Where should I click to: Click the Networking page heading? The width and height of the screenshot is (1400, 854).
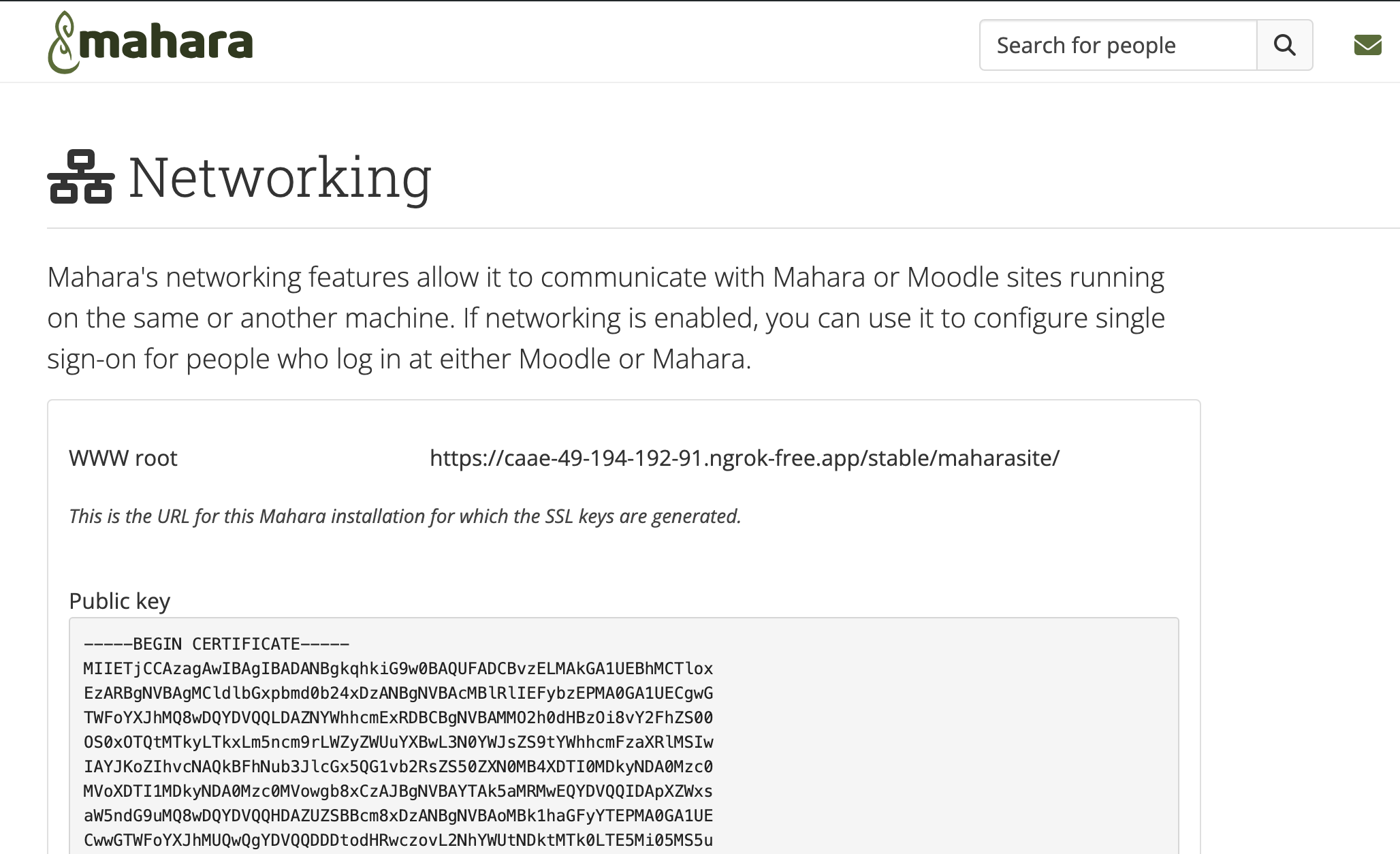pyautogui.click(x=280, y=177)
